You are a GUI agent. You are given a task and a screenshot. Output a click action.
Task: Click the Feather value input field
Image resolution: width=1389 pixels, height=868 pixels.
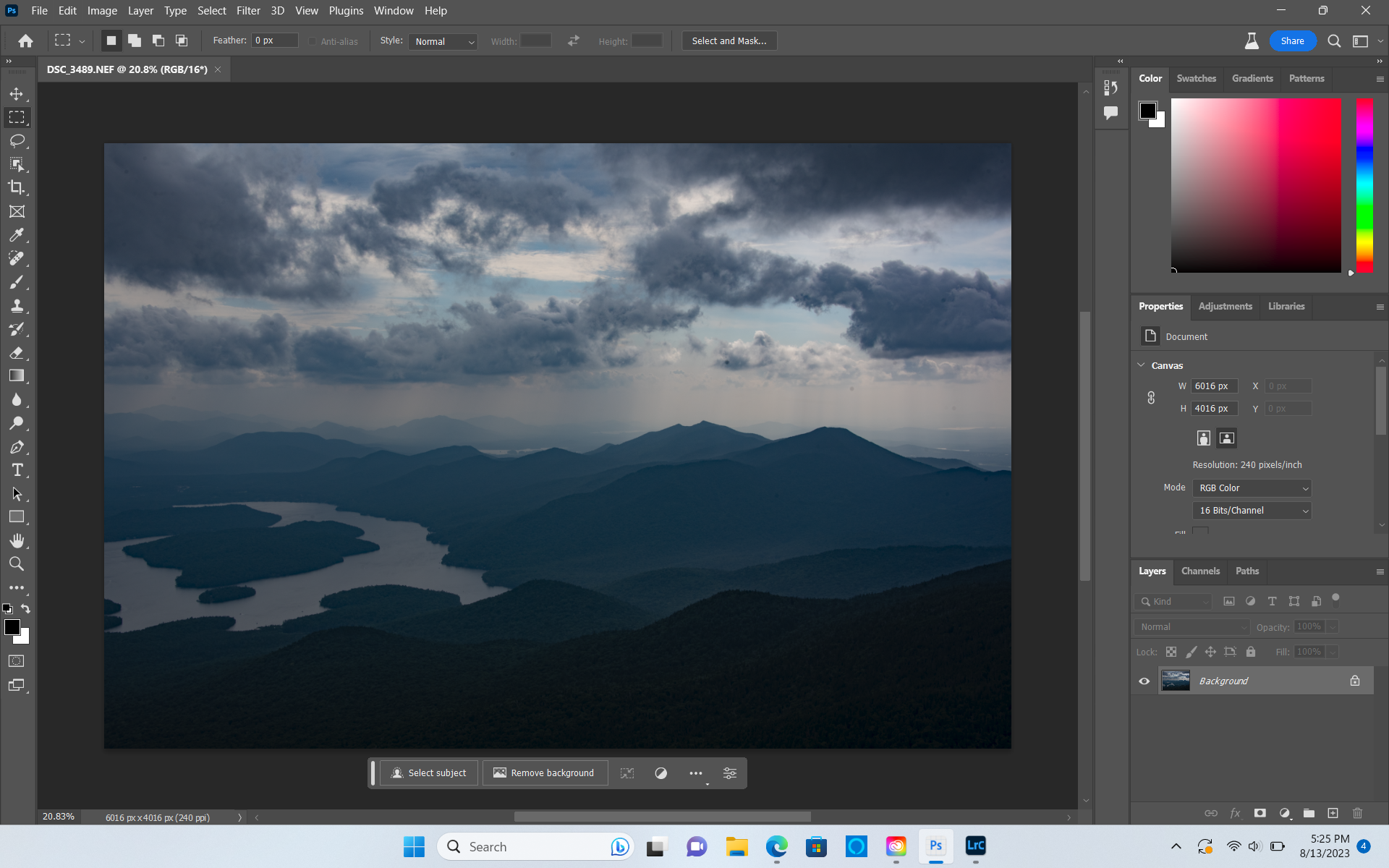click(273, 40)
